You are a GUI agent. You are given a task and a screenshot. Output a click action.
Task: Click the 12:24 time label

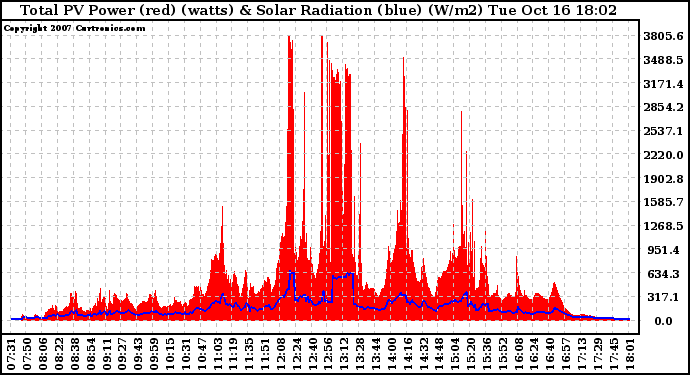point(296,354)
